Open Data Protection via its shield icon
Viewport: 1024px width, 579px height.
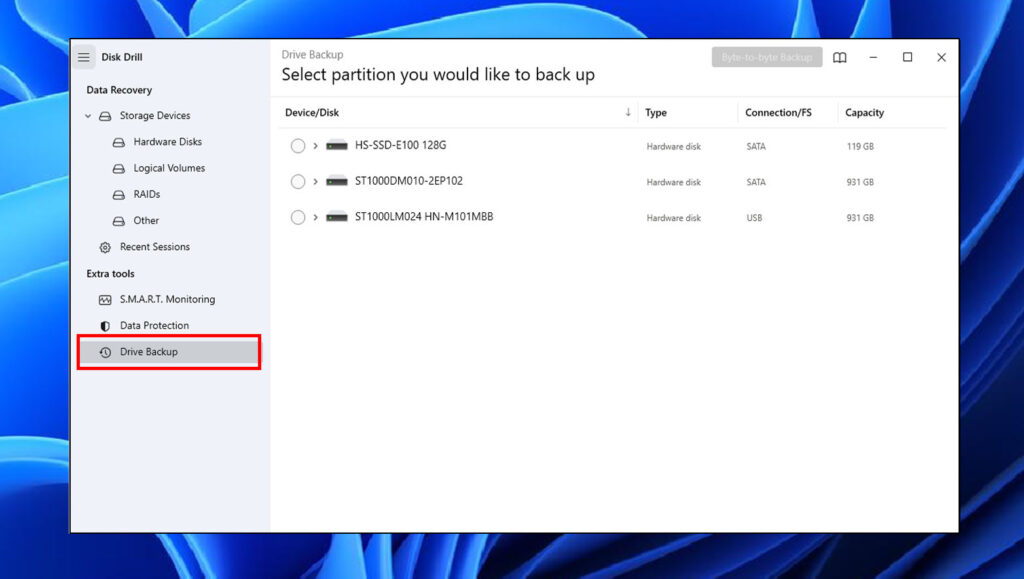tap(104, 325)
